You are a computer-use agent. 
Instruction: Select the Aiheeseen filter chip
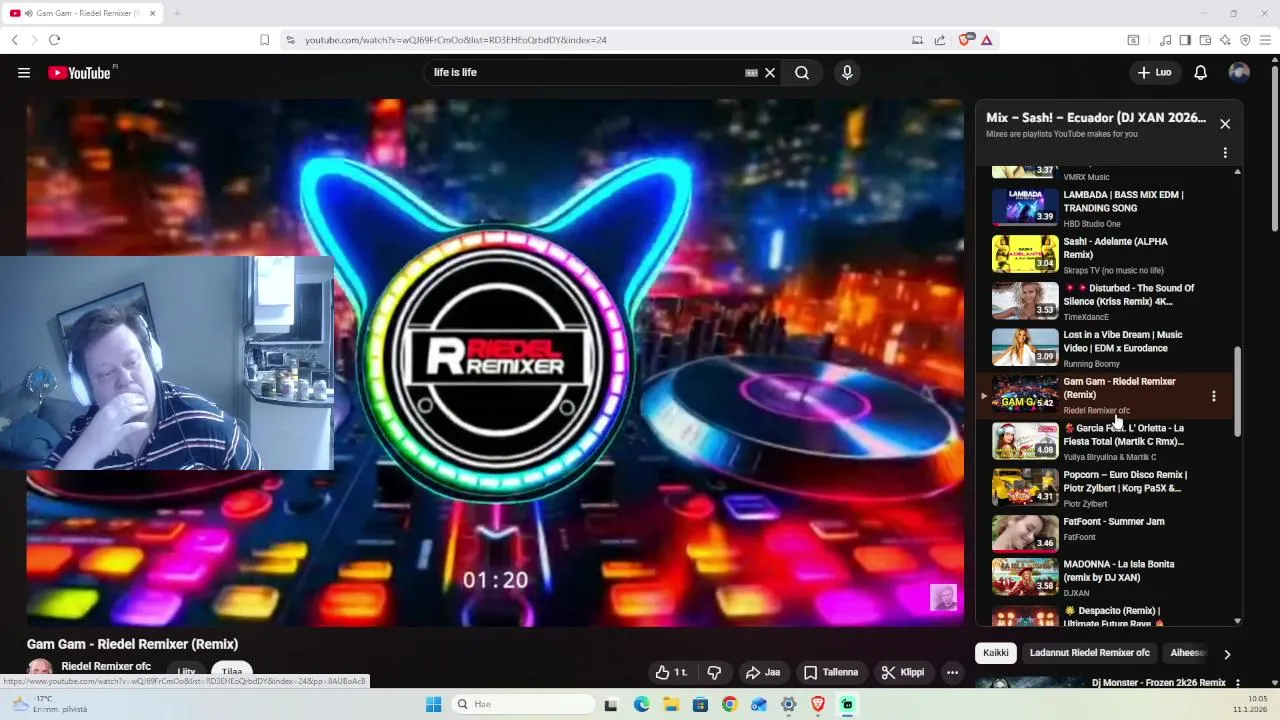[x=1188, y=653]
